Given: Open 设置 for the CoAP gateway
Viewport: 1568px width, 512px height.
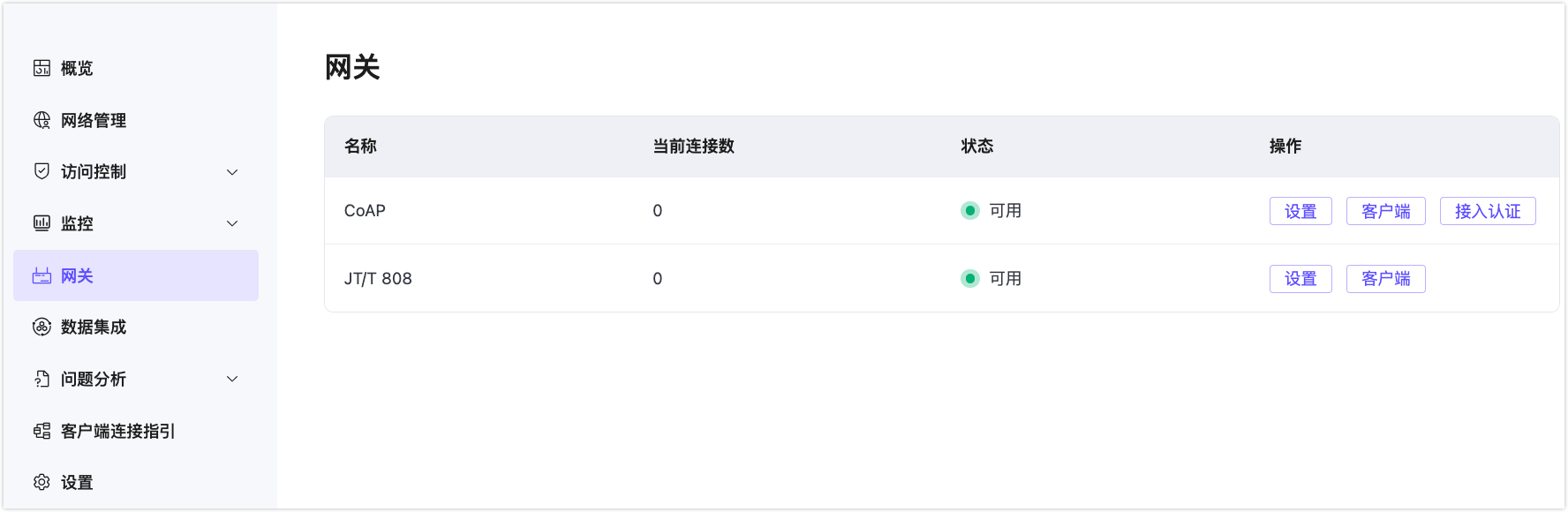Looking at the screenshot, I should 1300,211.
